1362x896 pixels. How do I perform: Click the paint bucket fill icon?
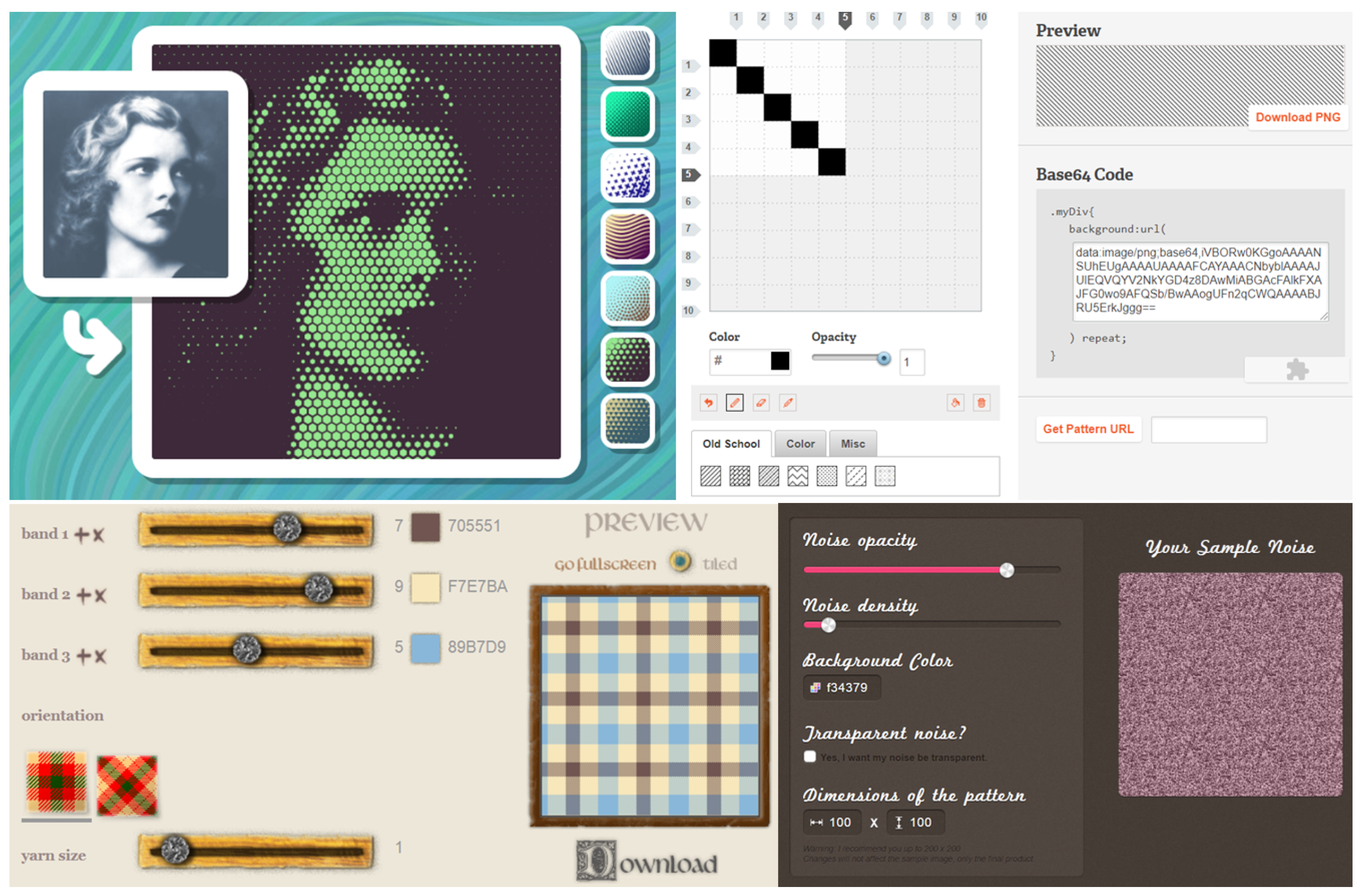(x=955, y=403)
